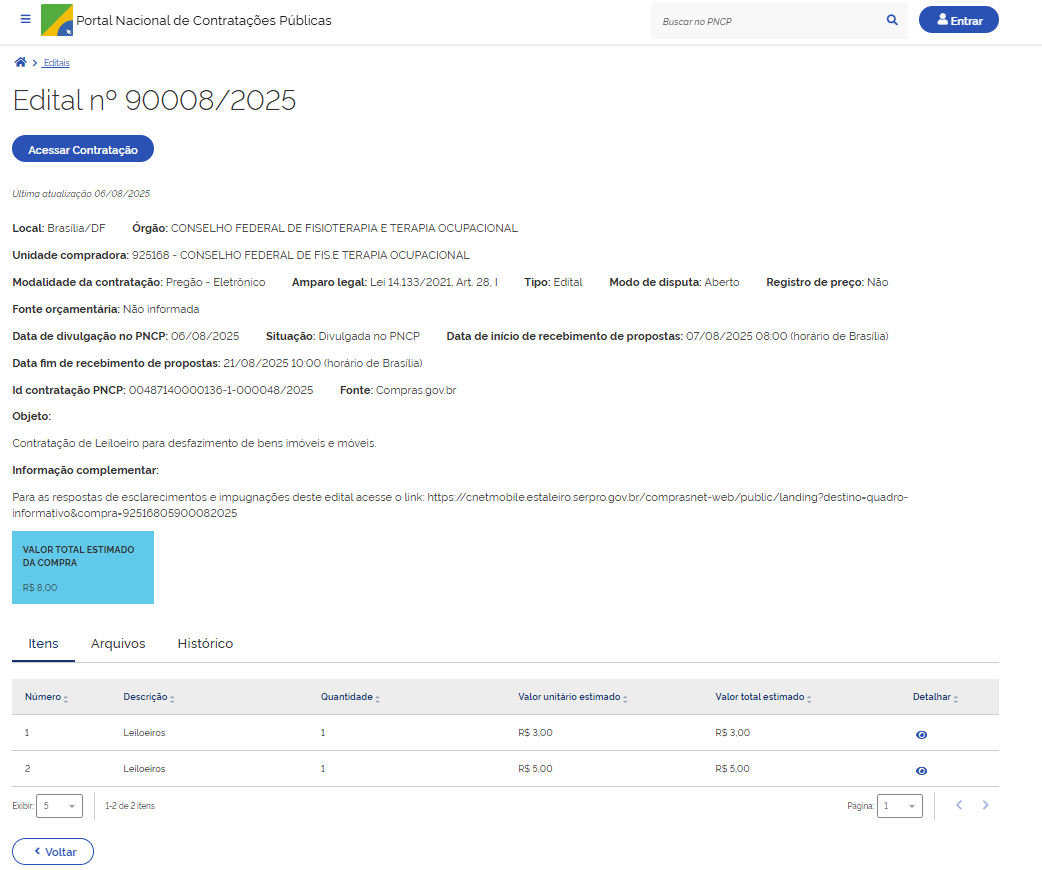Image resolution: width=1042 pixels, height=870 pixels.
Task: Click the R$ 5,00 unit value cell
Action: pyautogui.click(x=535, y=768)
